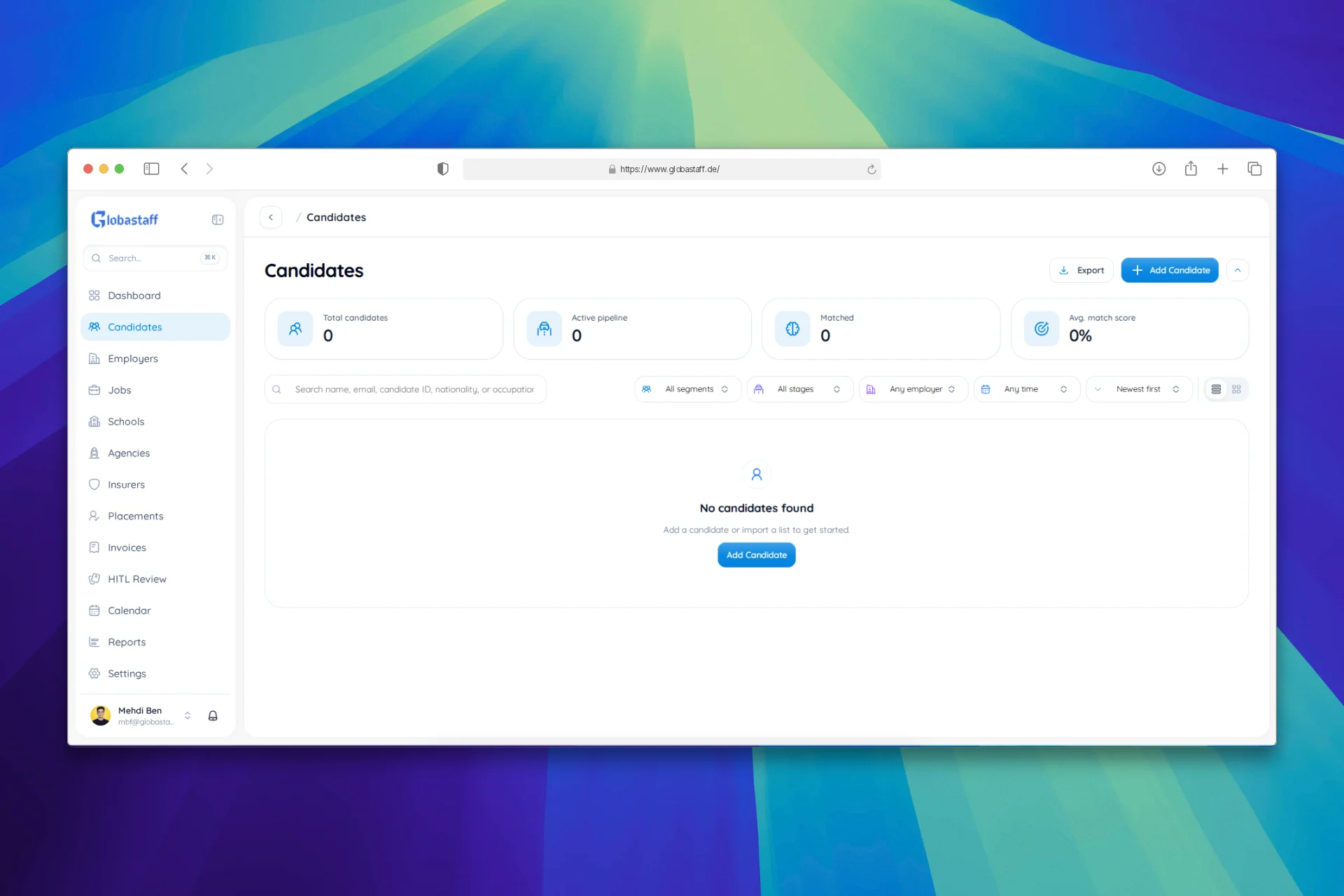Open Schools in the sidebar
Viewport: 1344px width, 896px height.
pos(155,421)
